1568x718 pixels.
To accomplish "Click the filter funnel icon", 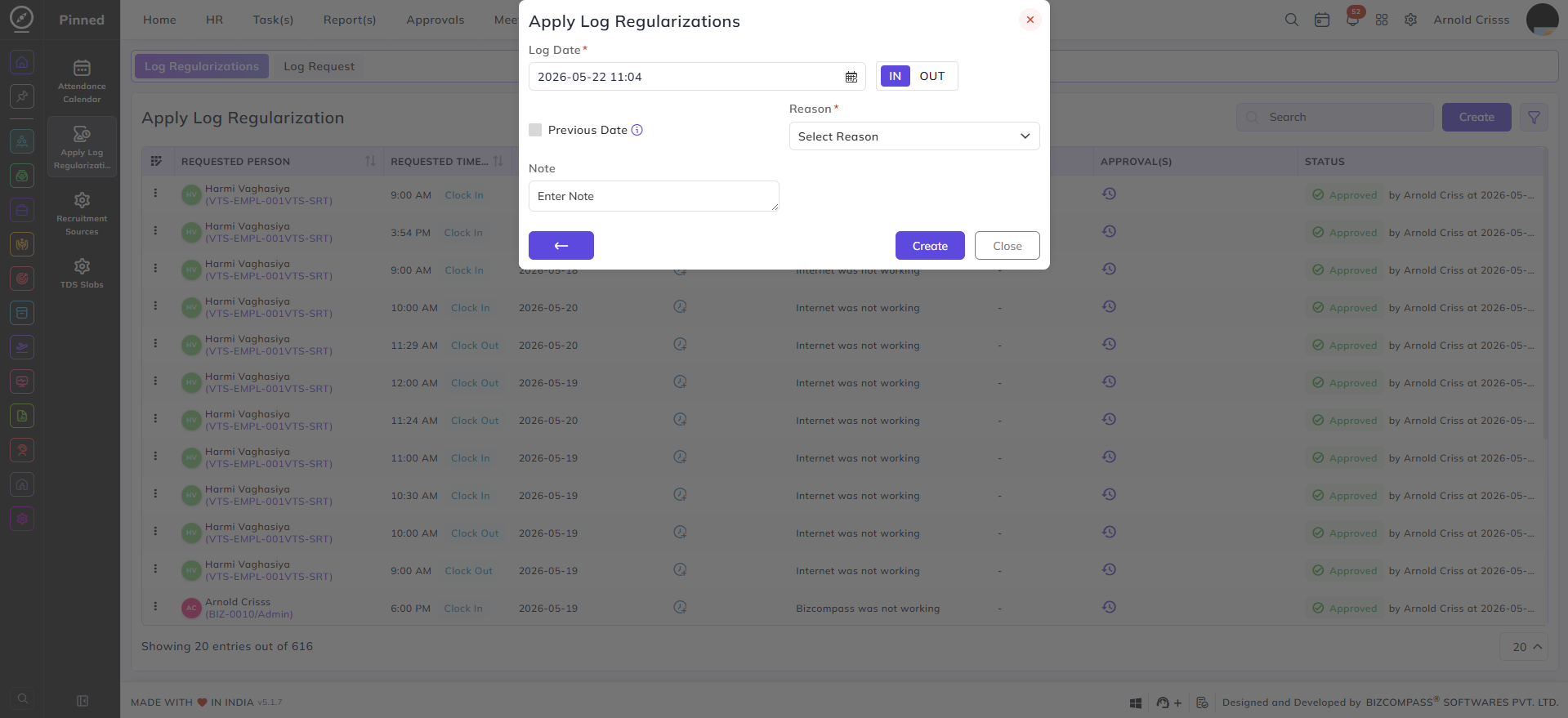I will coord(1534,118).
